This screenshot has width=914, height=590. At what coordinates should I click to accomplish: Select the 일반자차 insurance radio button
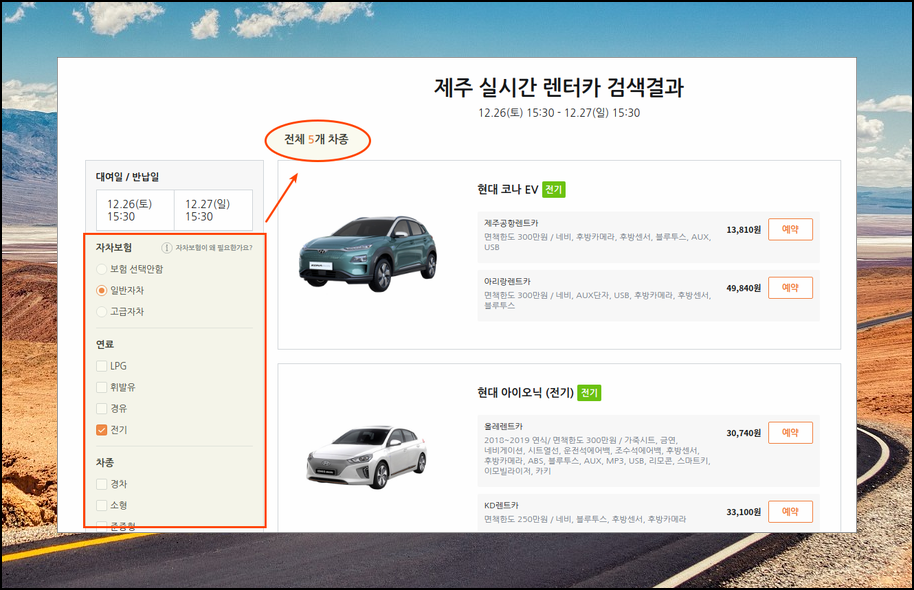click(x=101, y=290)
